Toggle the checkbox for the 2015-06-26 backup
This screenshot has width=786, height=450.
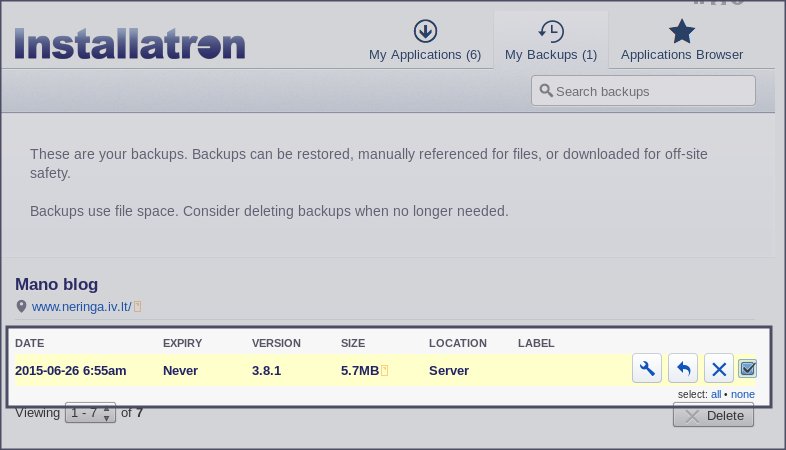click(x=747, y=369)
